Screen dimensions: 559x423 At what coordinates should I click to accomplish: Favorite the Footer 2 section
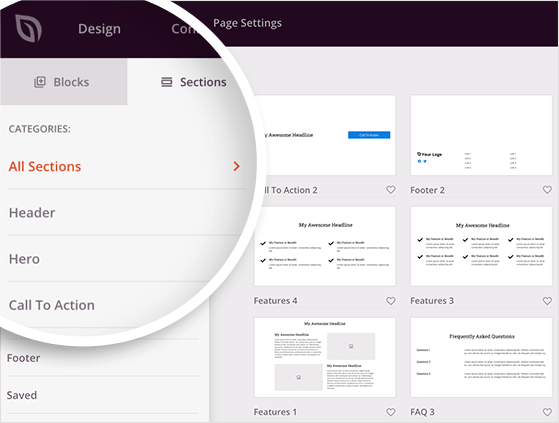tap(547, 190)
